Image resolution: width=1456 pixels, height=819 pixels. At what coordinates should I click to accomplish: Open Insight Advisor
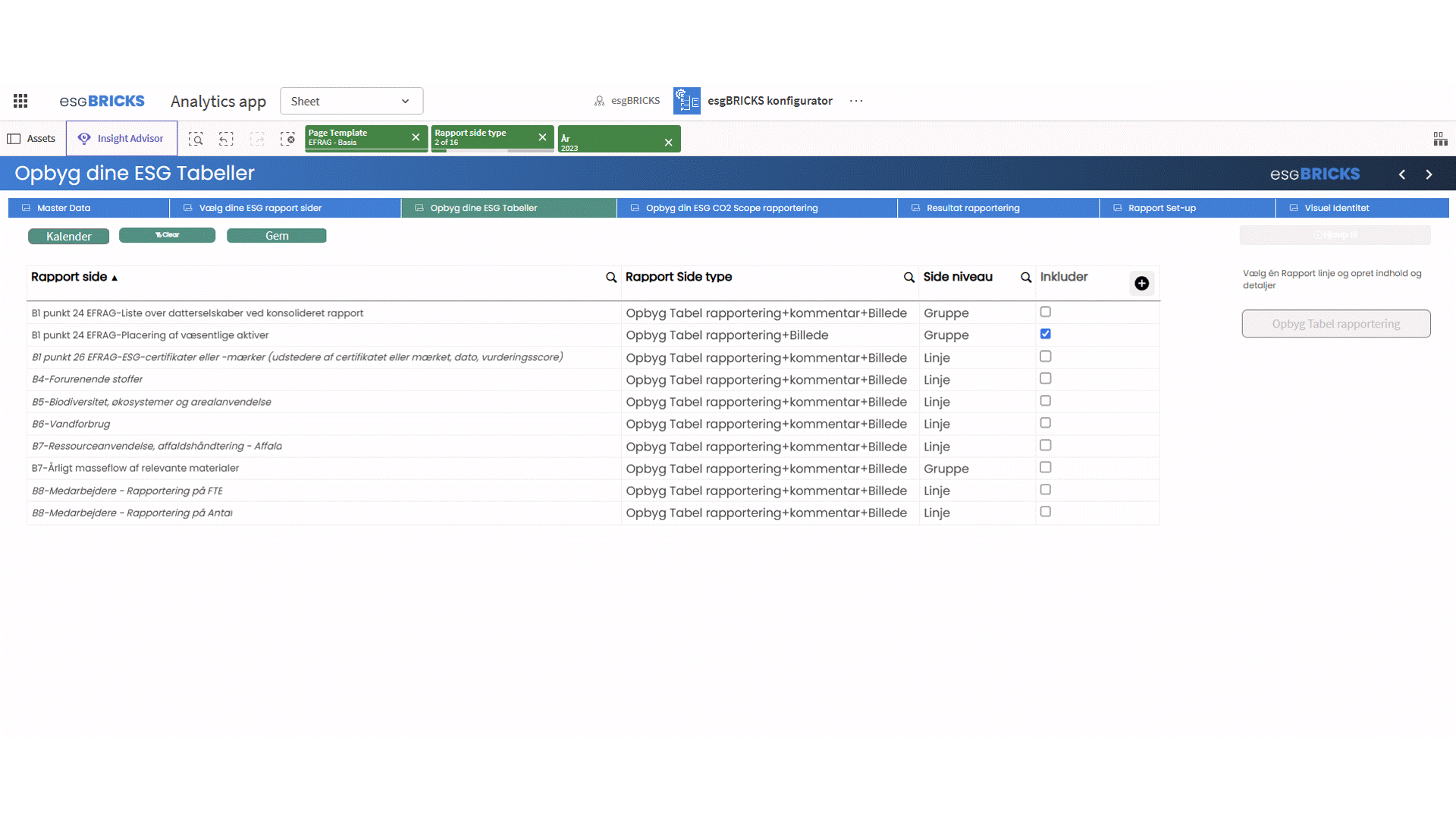[121, 139]
